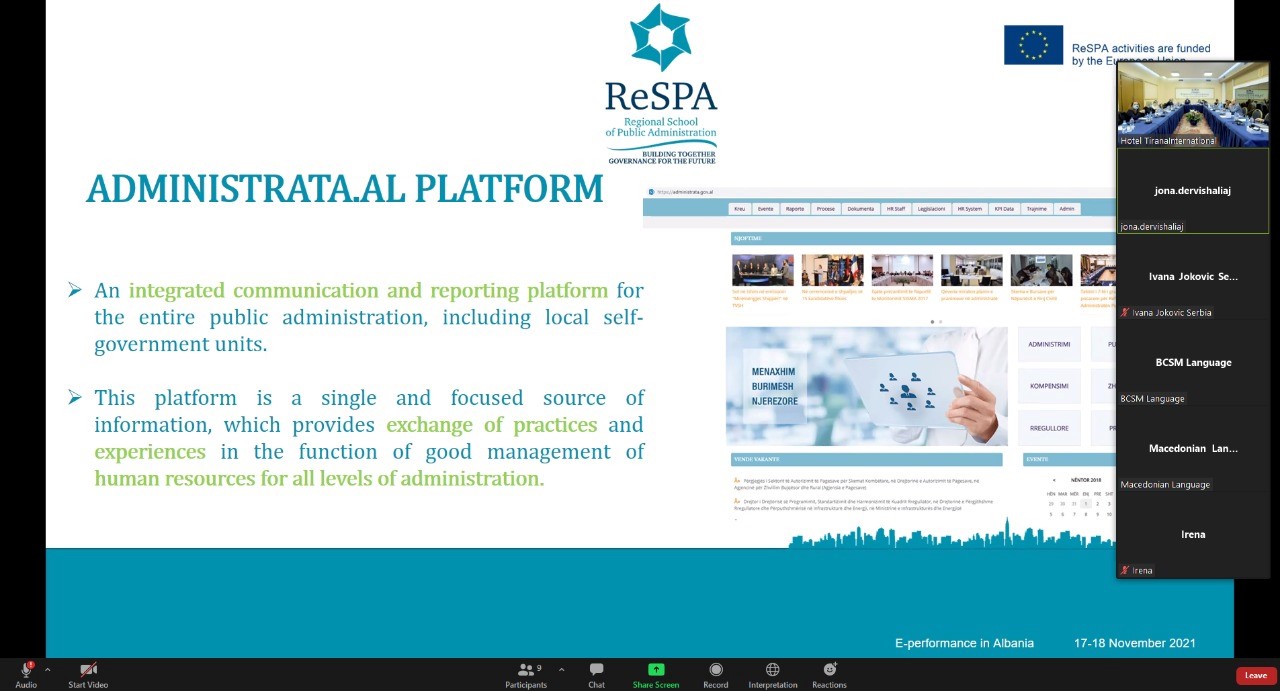Select the Irena participant tile
The image size is (1280, 691).
point(1193,534)
